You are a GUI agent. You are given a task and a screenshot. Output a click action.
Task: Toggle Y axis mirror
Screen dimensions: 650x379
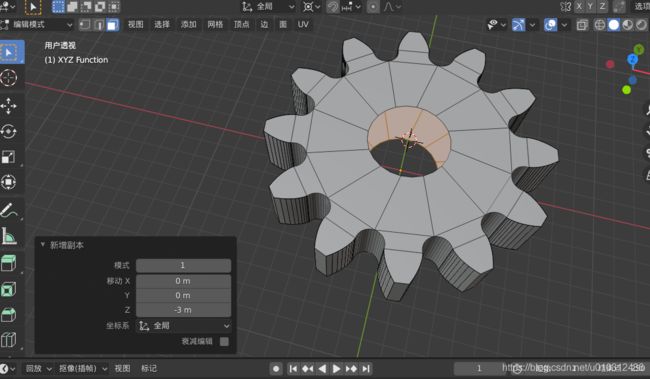pyautogui.click(x=591, y=7)
